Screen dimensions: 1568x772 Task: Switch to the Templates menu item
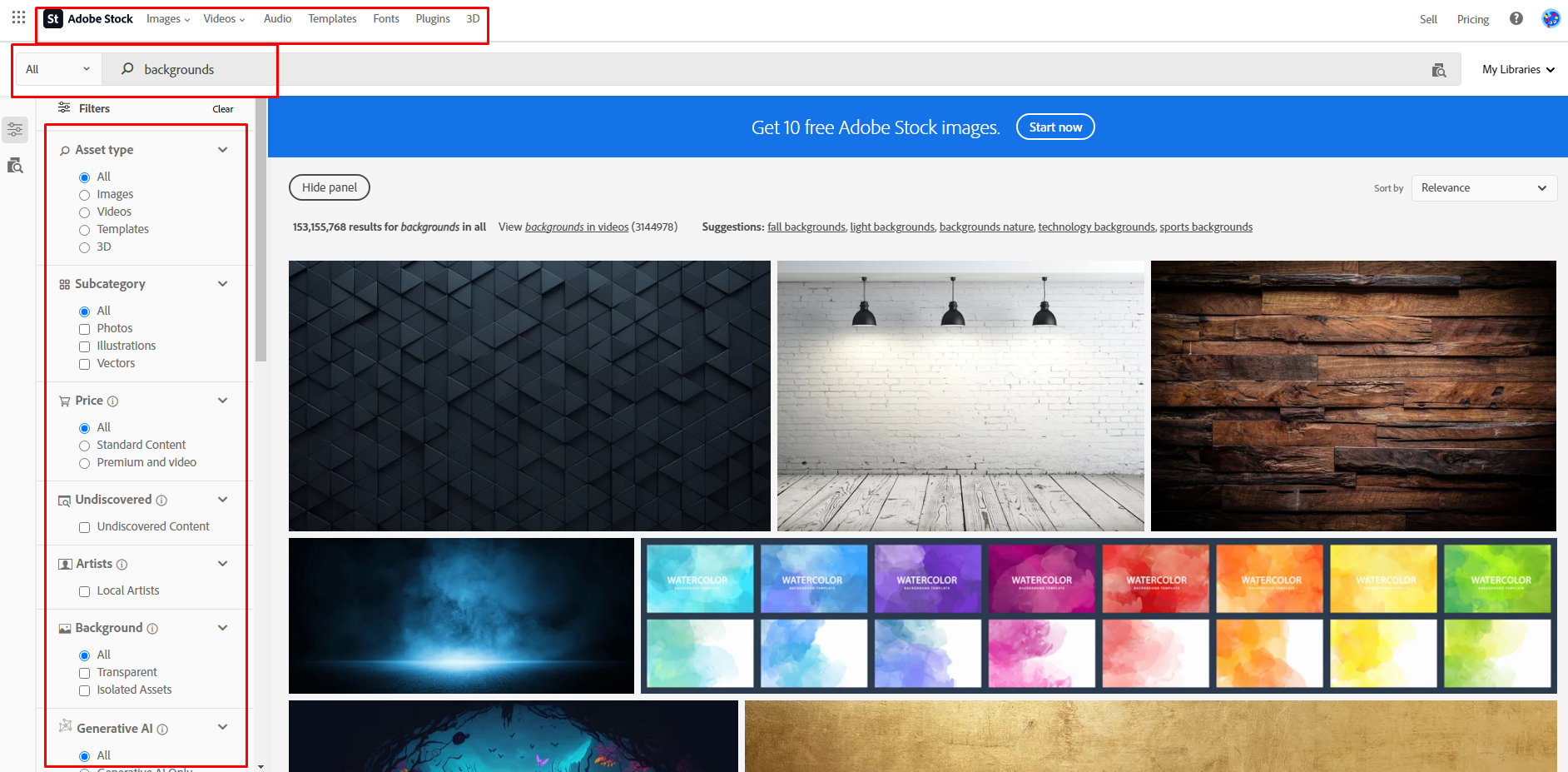[331, 17]
